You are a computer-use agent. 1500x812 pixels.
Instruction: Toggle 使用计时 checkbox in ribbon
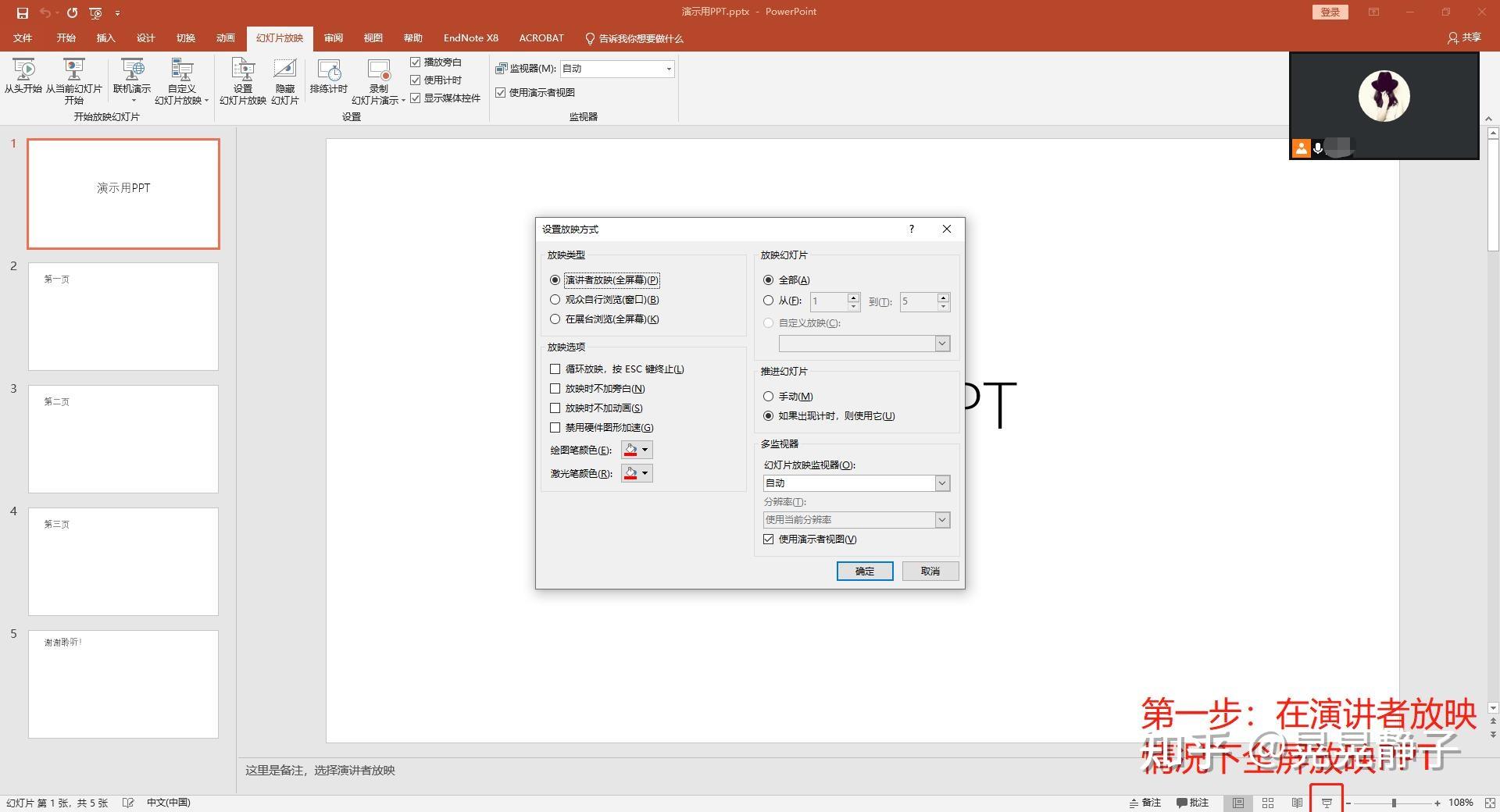[416, 80]
